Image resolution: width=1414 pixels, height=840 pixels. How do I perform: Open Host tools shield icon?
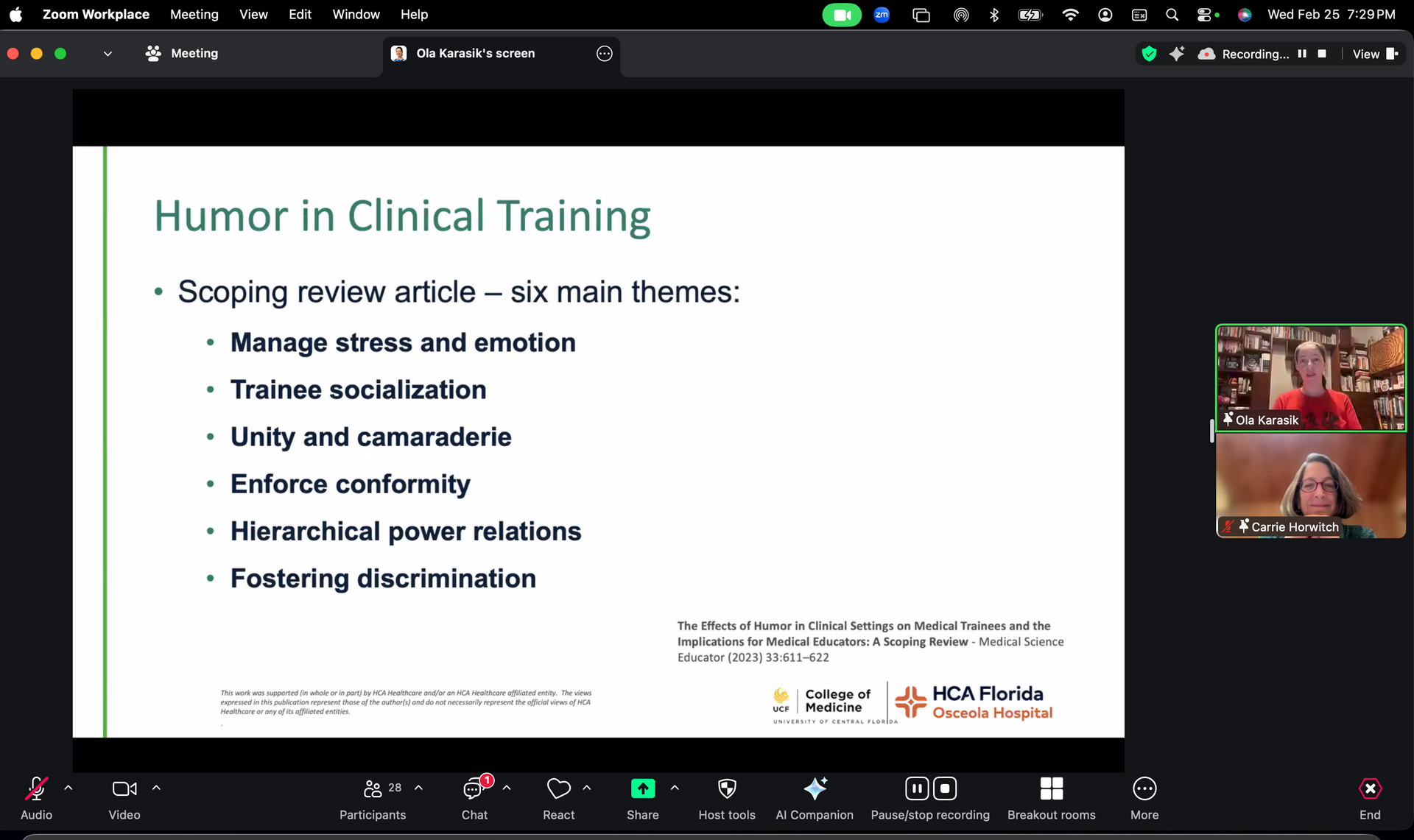coord(726,789)
